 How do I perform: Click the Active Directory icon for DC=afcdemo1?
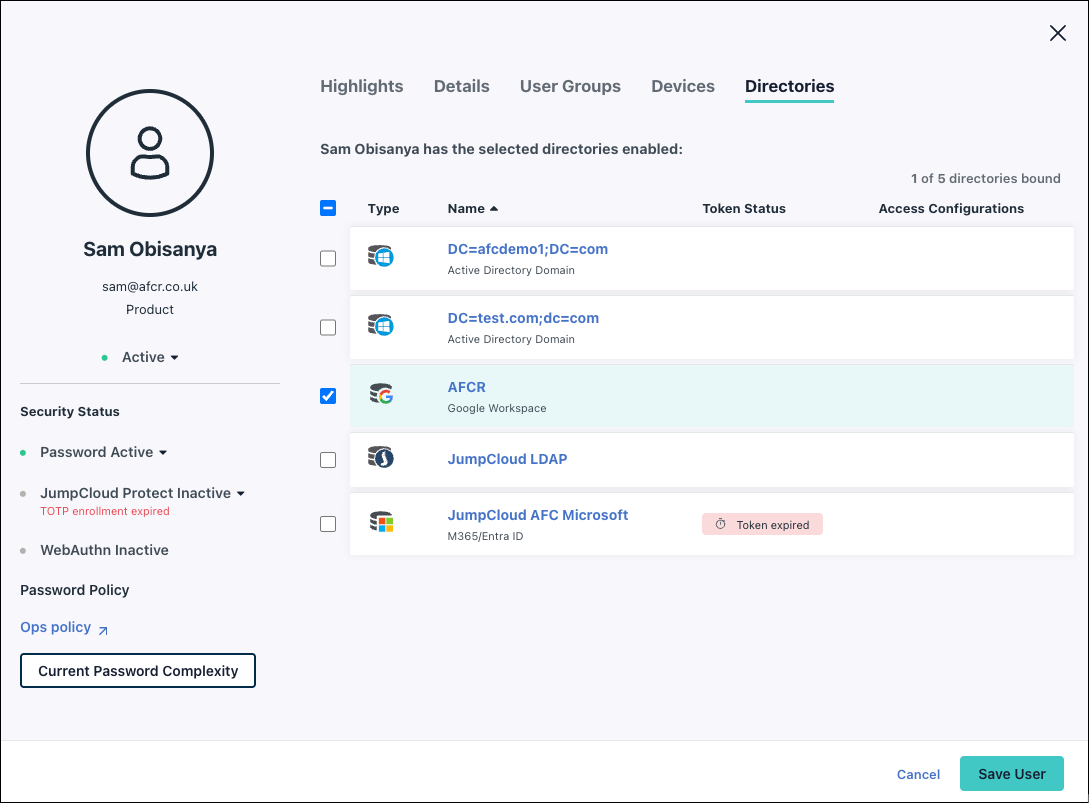pos(380,257)
